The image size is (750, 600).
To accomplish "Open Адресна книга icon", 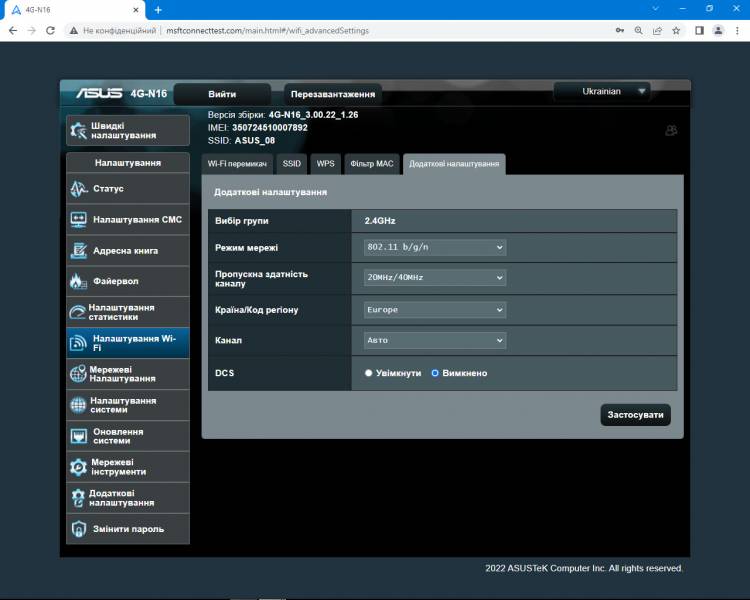I will [x=78, y=251].
